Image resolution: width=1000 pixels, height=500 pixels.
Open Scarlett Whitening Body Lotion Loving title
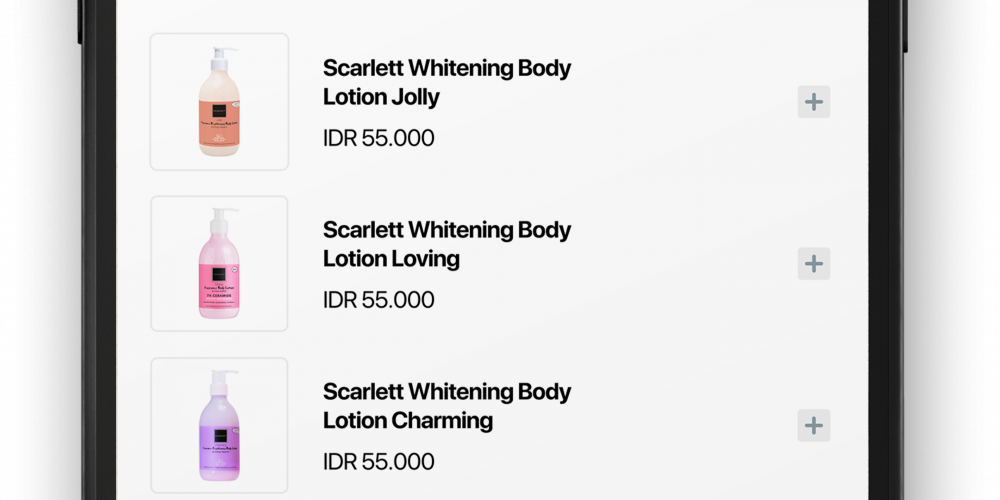[446, 245]
